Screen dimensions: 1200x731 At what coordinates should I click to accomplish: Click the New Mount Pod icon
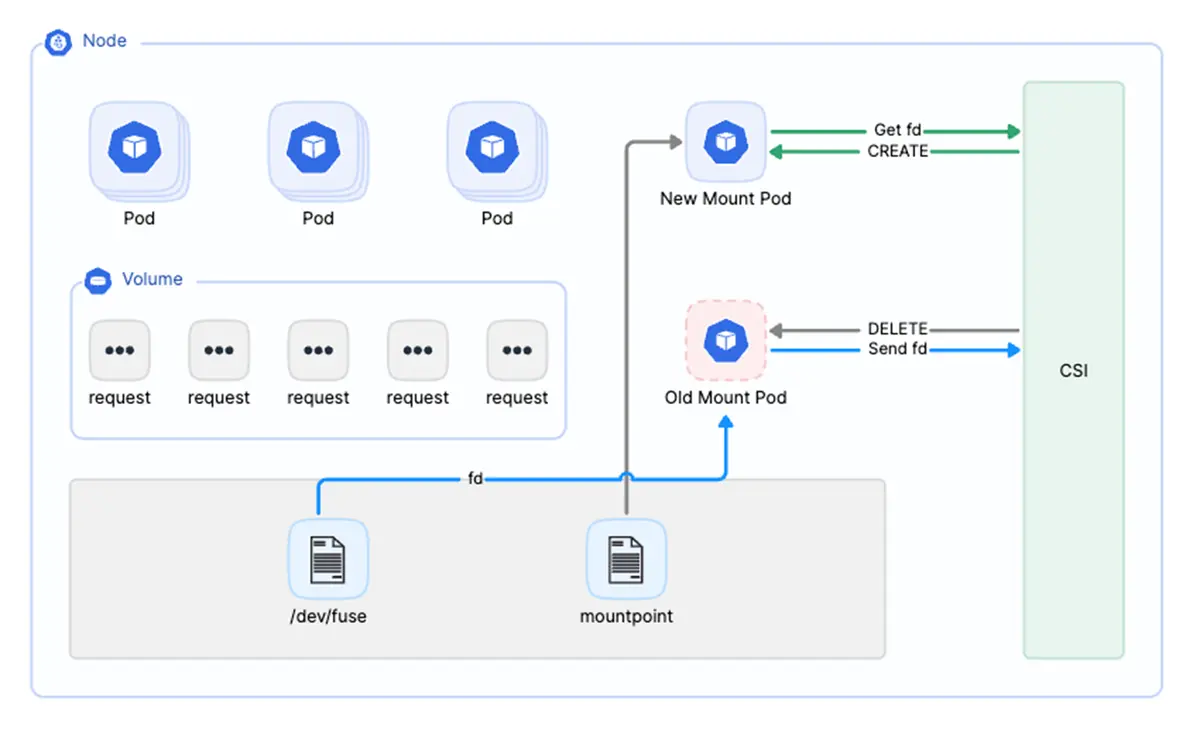coord(725,142)
